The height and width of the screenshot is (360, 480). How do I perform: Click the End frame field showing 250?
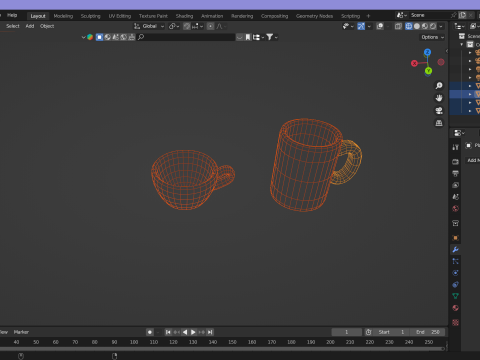pos(427,332)
